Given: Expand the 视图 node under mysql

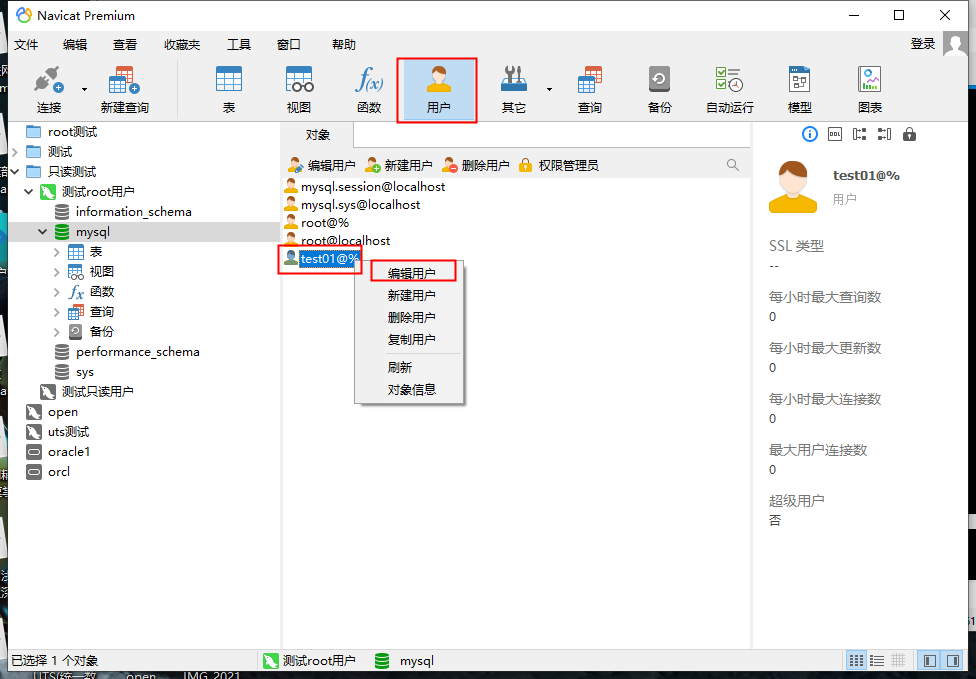Looking at the screenshot, I should [x=56, y=272].
